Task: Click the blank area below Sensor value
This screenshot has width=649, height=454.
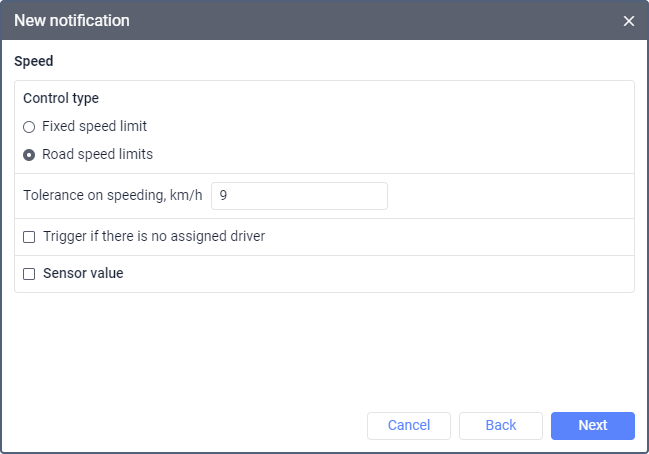Action: point(324,350)
